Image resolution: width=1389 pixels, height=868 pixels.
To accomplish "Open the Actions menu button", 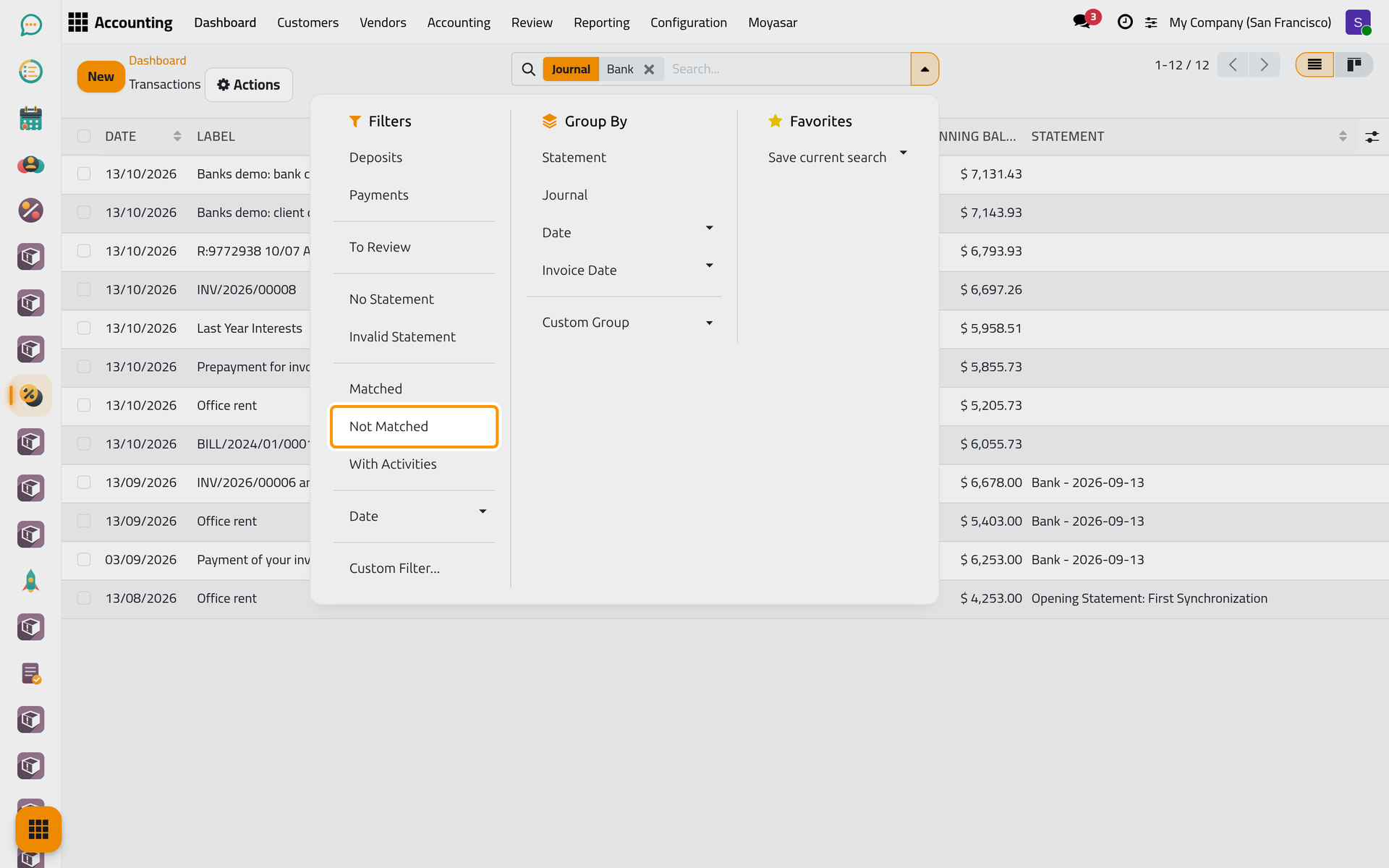I will coord(249,85).
